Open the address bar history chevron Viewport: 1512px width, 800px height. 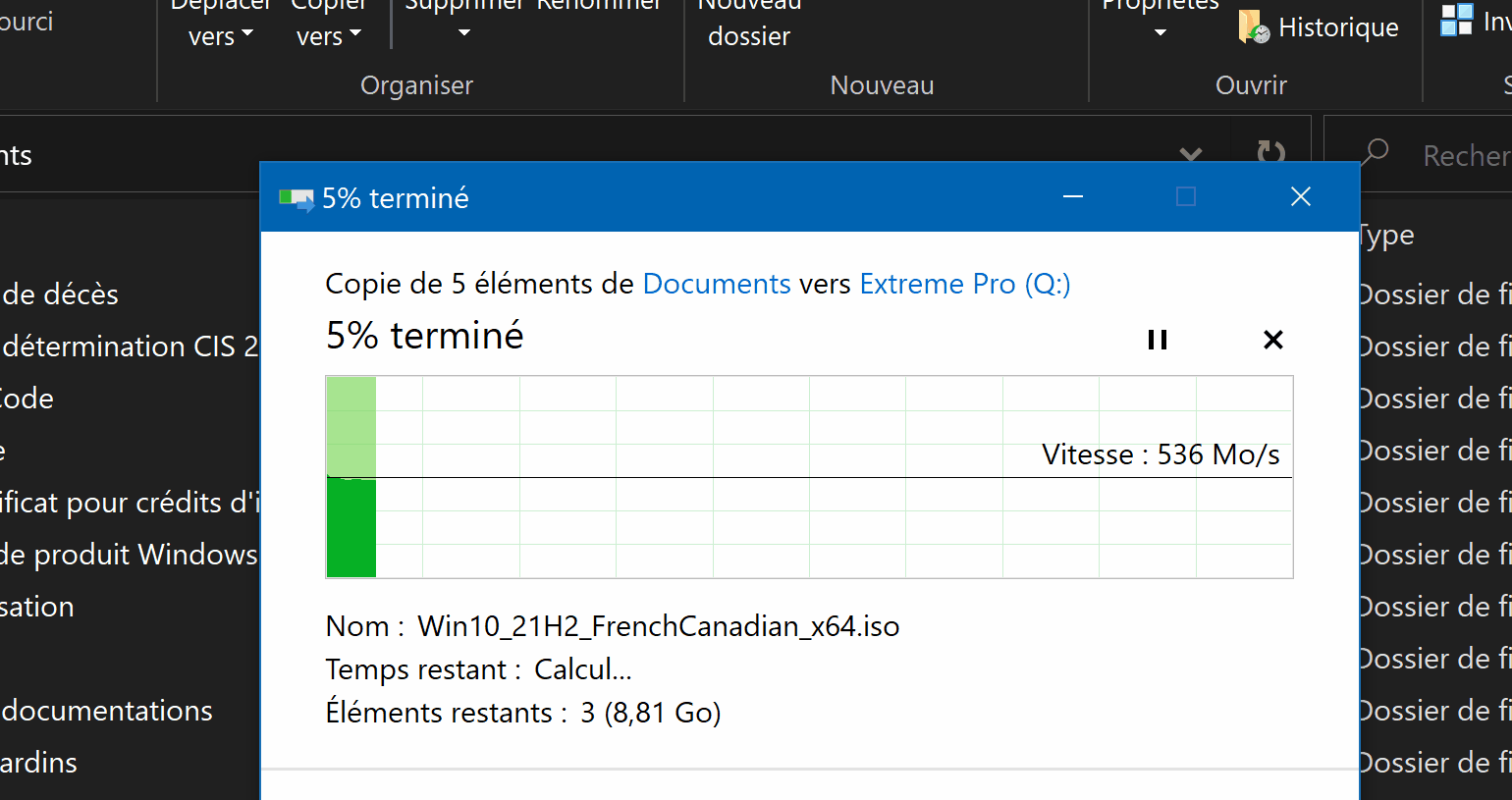tap(1191, 155)
